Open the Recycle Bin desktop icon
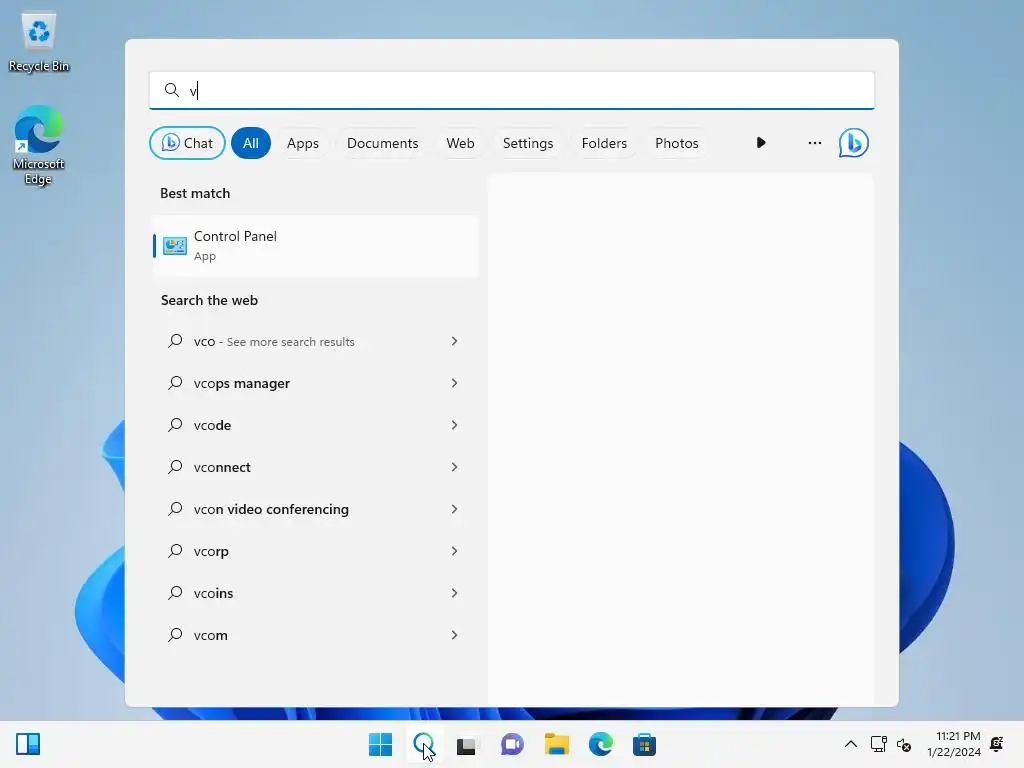This screenshot has height=768, width=1024. (39, 42)
